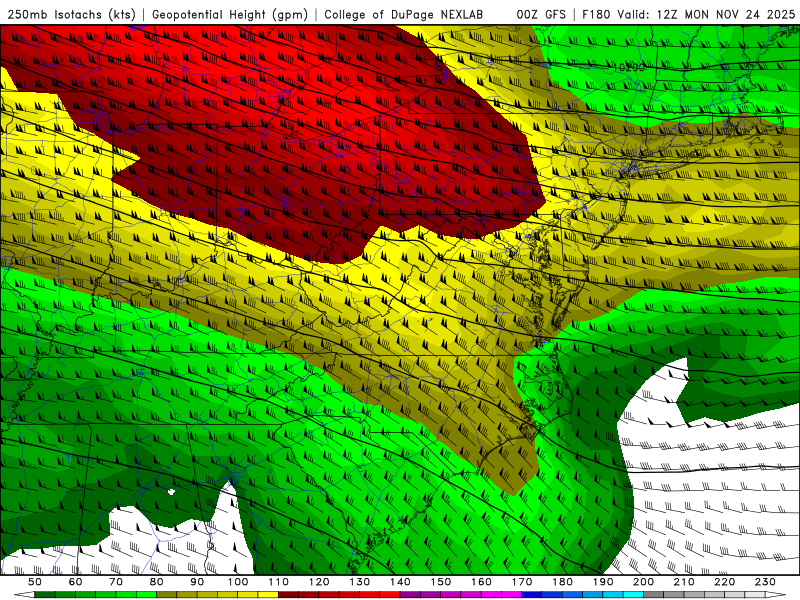This screenshot has width=800, height=600.
Task: Click the 230 value on color scale
Action: 765,582
